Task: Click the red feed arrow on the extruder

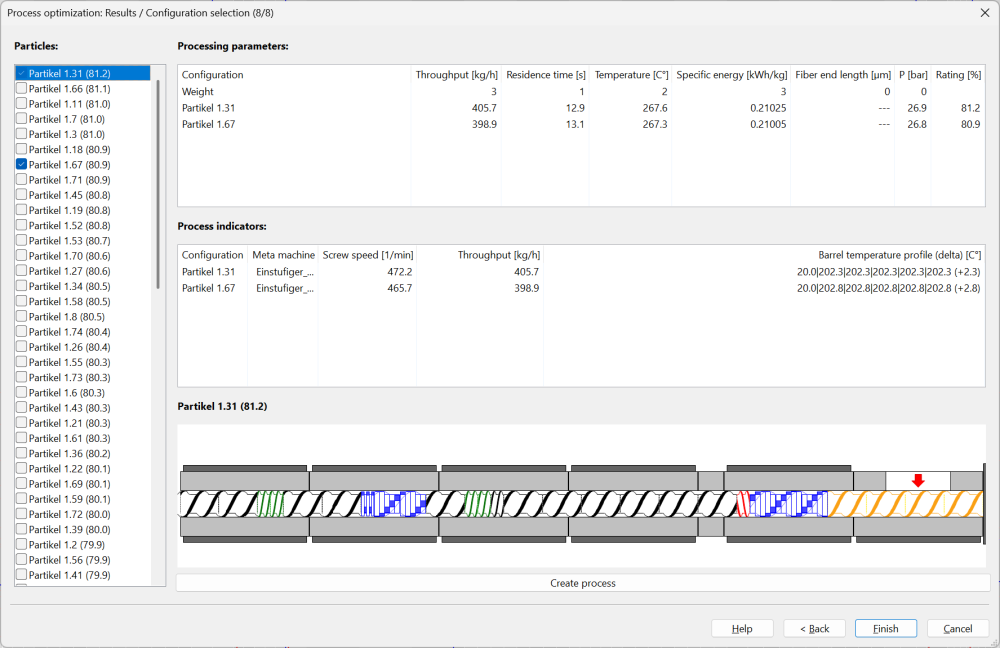Action: click(x=918, y=480)
